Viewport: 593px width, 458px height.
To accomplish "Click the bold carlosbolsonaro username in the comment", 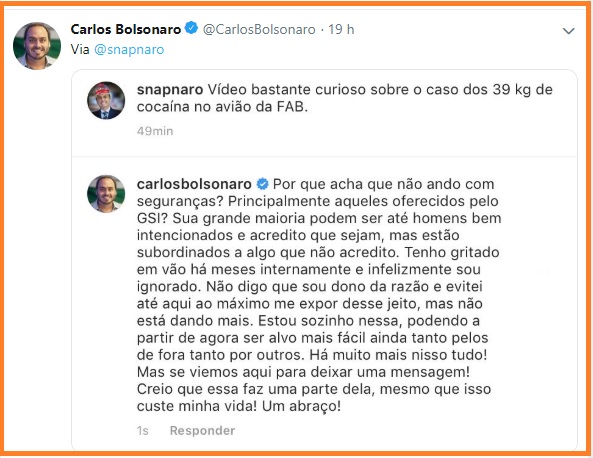I will click(x=194, y=184).
